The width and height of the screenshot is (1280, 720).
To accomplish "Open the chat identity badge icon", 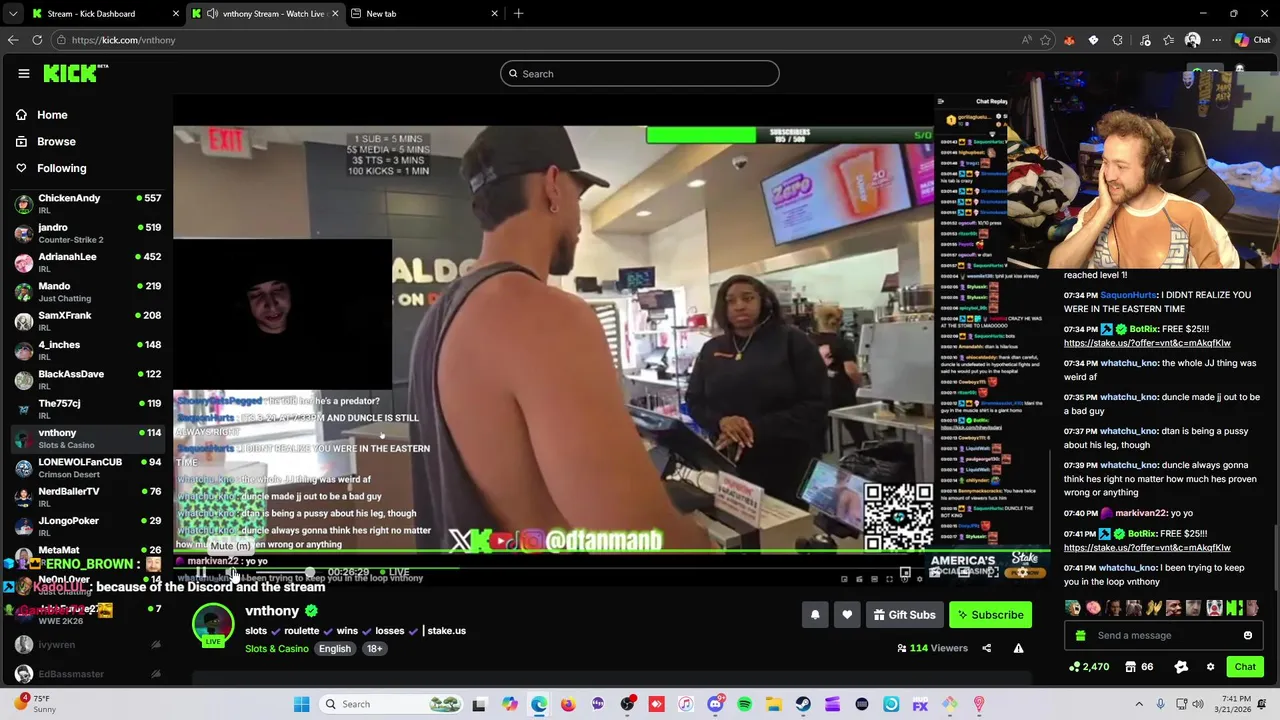I will [1181, 667].
